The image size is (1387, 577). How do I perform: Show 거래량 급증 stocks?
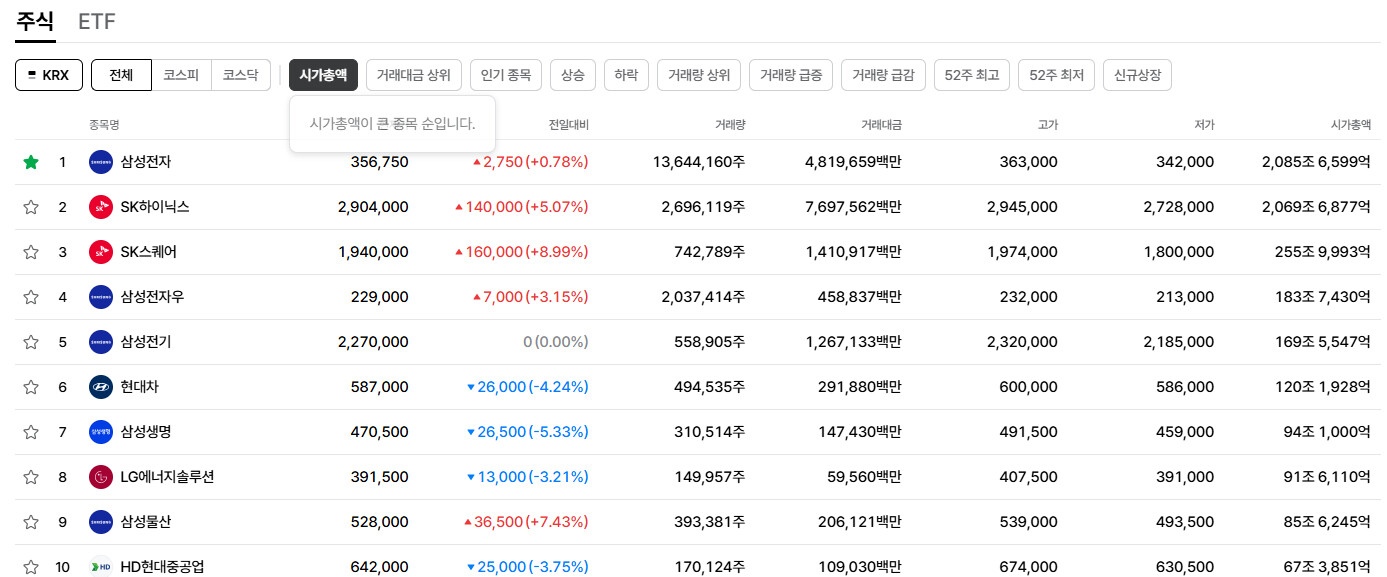(791, 75)
